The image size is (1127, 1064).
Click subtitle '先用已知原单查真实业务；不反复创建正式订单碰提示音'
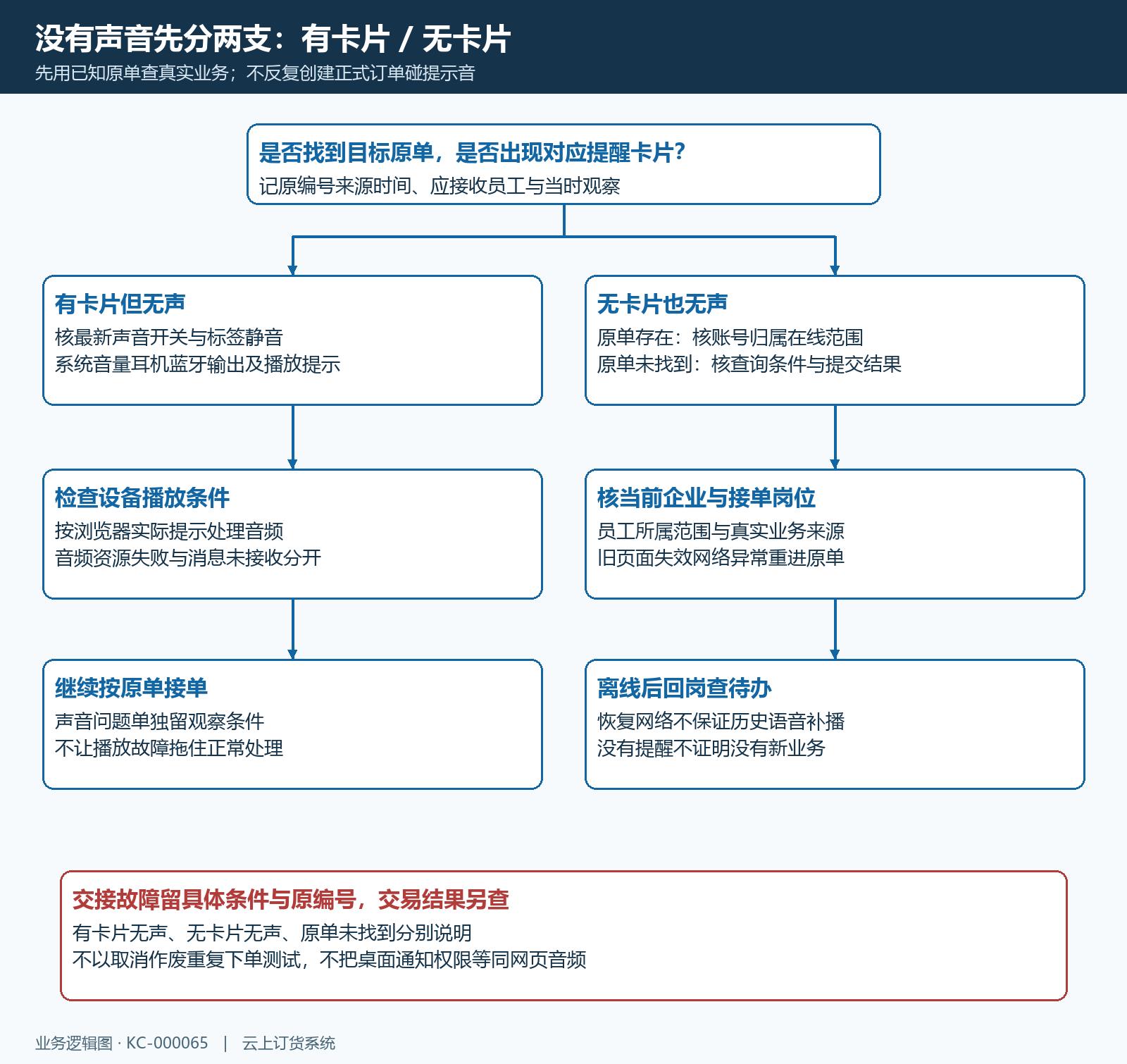point(255,73)
